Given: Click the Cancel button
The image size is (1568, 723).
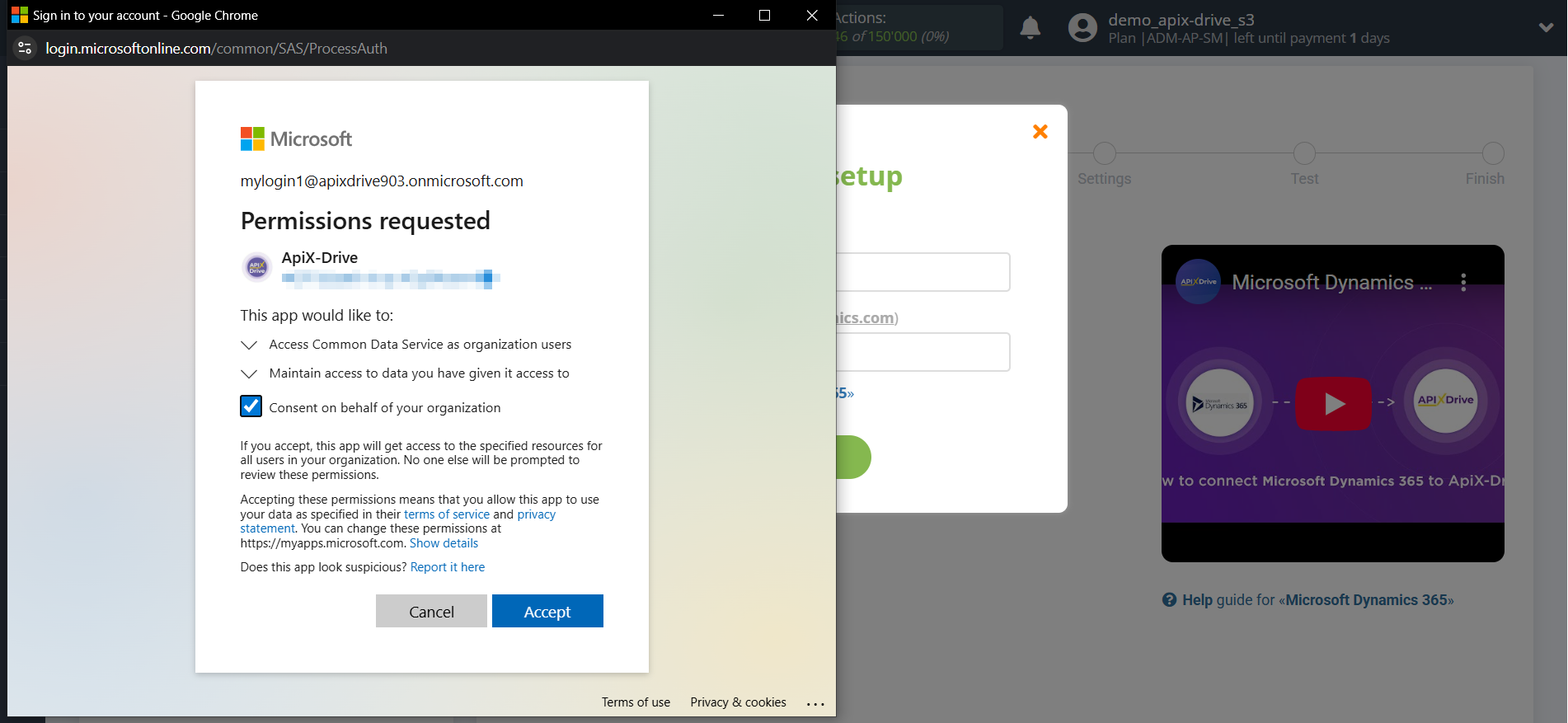Looking at the screenshot, I should point(431,611).
